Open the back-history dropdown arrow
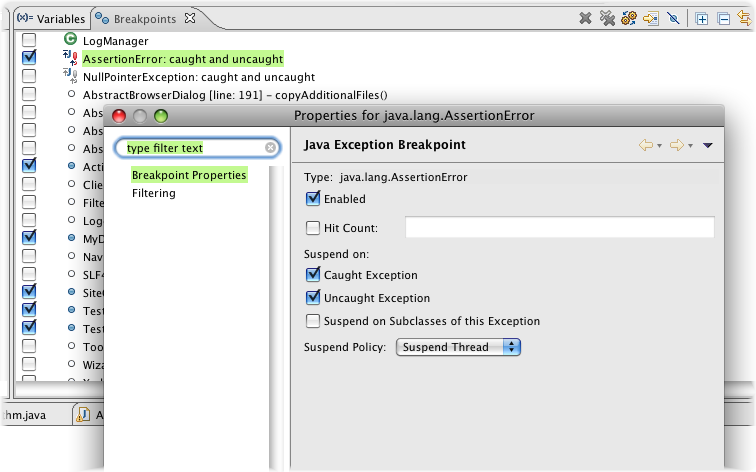756x472 pixels. point(660,146)
